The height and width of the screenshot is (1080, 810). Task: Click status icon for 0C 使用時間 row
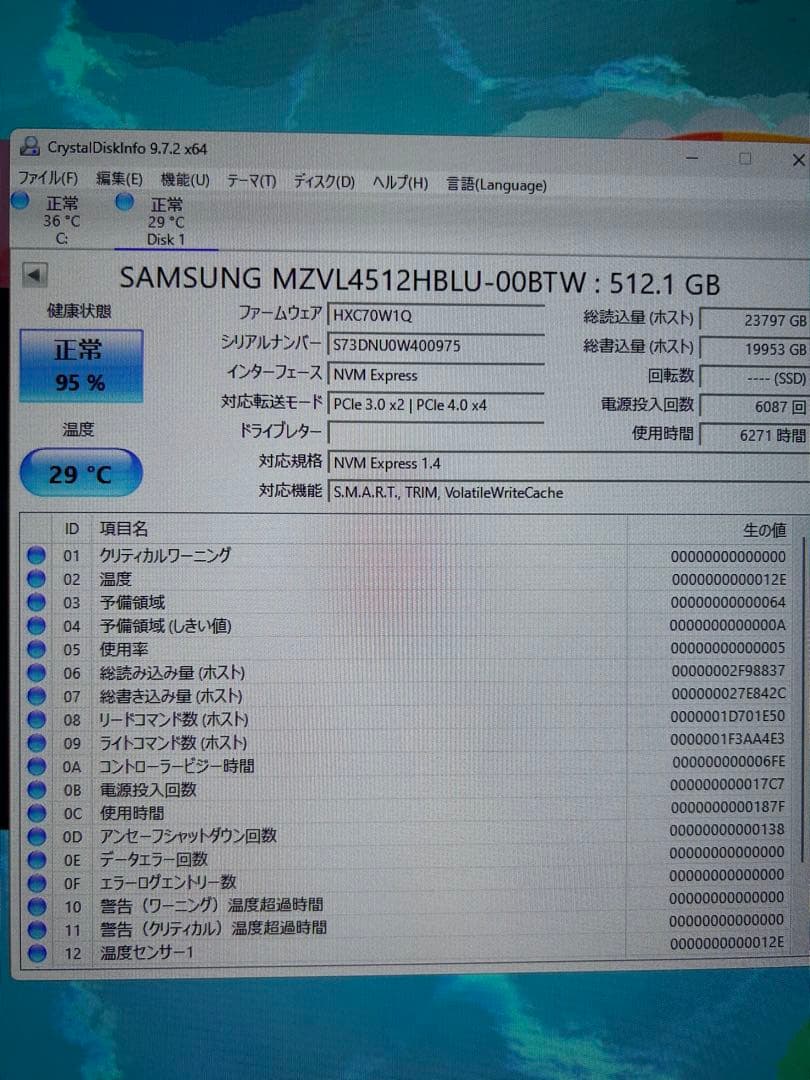point(37,813)
